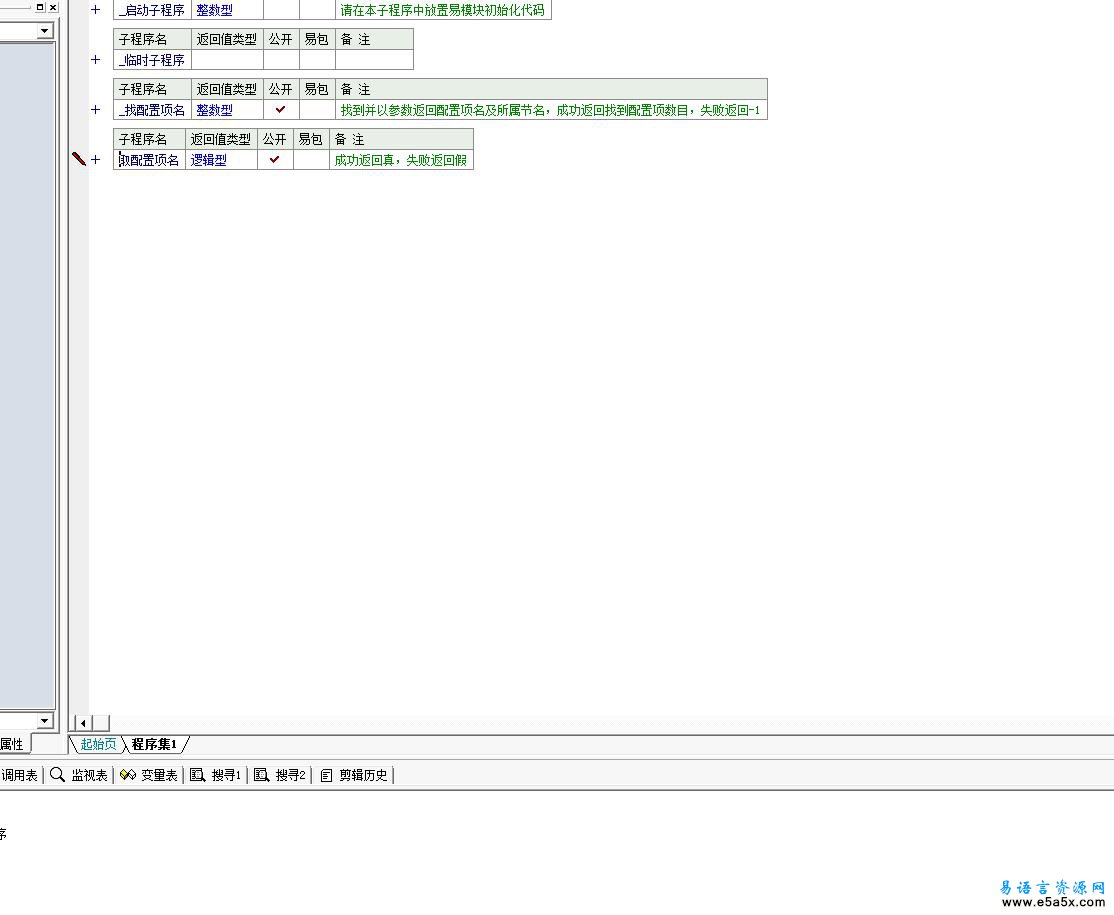Toggle the 公开 checkmark for 取配置项名
The height and width of the screenshot is (915, 1114).
[275, 160]
